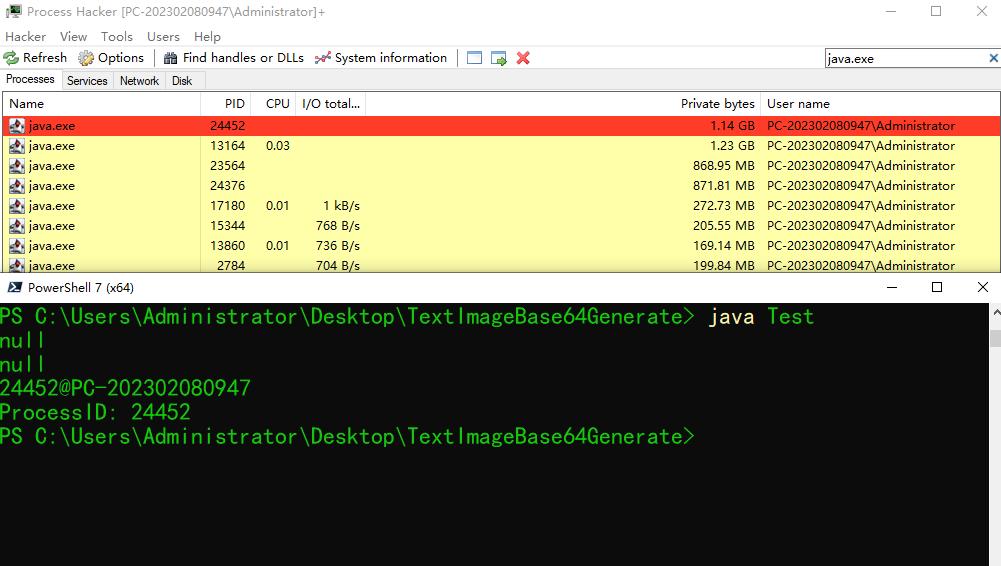
Task: Sort by the User name column header
Action: click(x=880, y=103)
